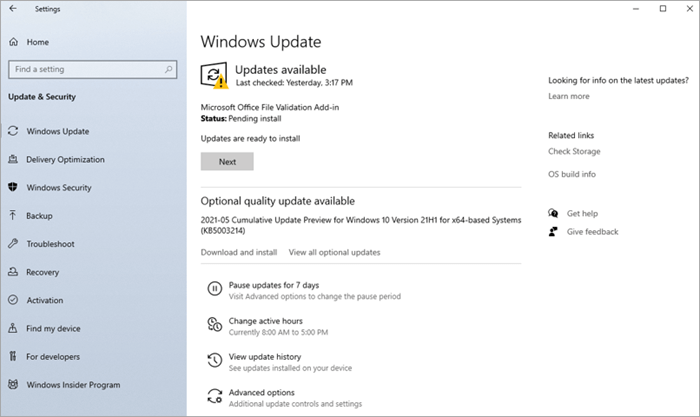
Task: Click 'Optional quality update available' heading
Action: [x=278, y=201]
